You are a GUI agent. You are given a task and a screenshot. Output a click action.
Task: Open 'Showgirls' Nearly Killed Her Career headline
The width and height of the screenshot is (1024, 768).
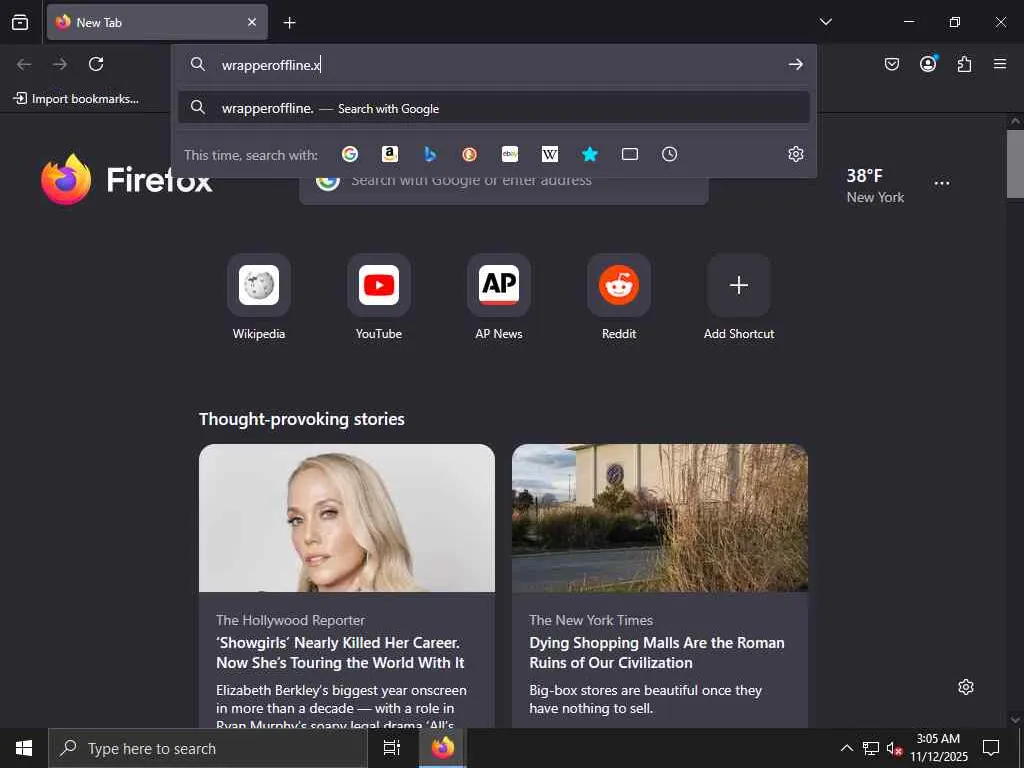pyautogui.click(x=340, y=652)
